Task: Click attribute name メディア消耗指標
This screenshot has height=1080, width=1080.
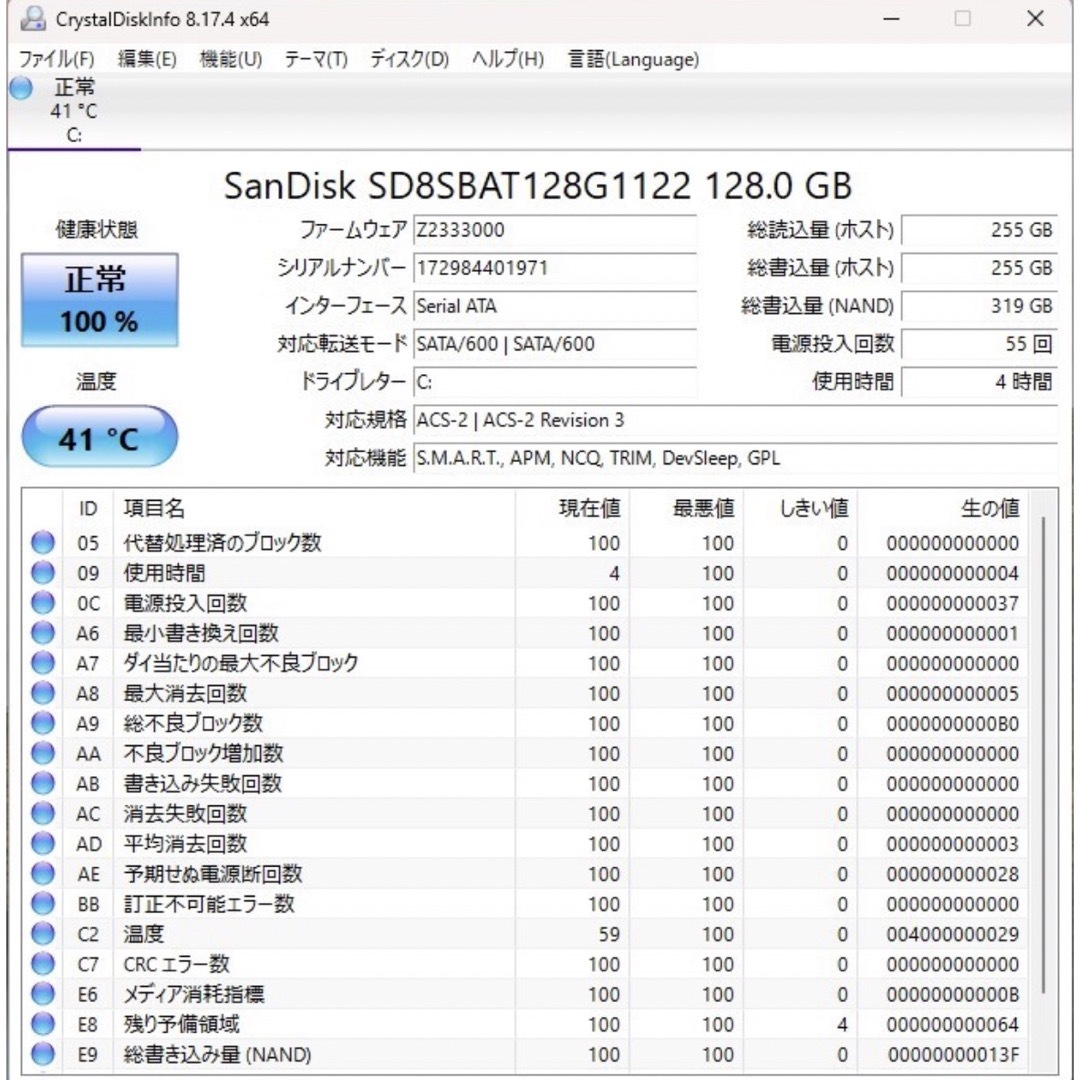Action: (x=194, y=994)
